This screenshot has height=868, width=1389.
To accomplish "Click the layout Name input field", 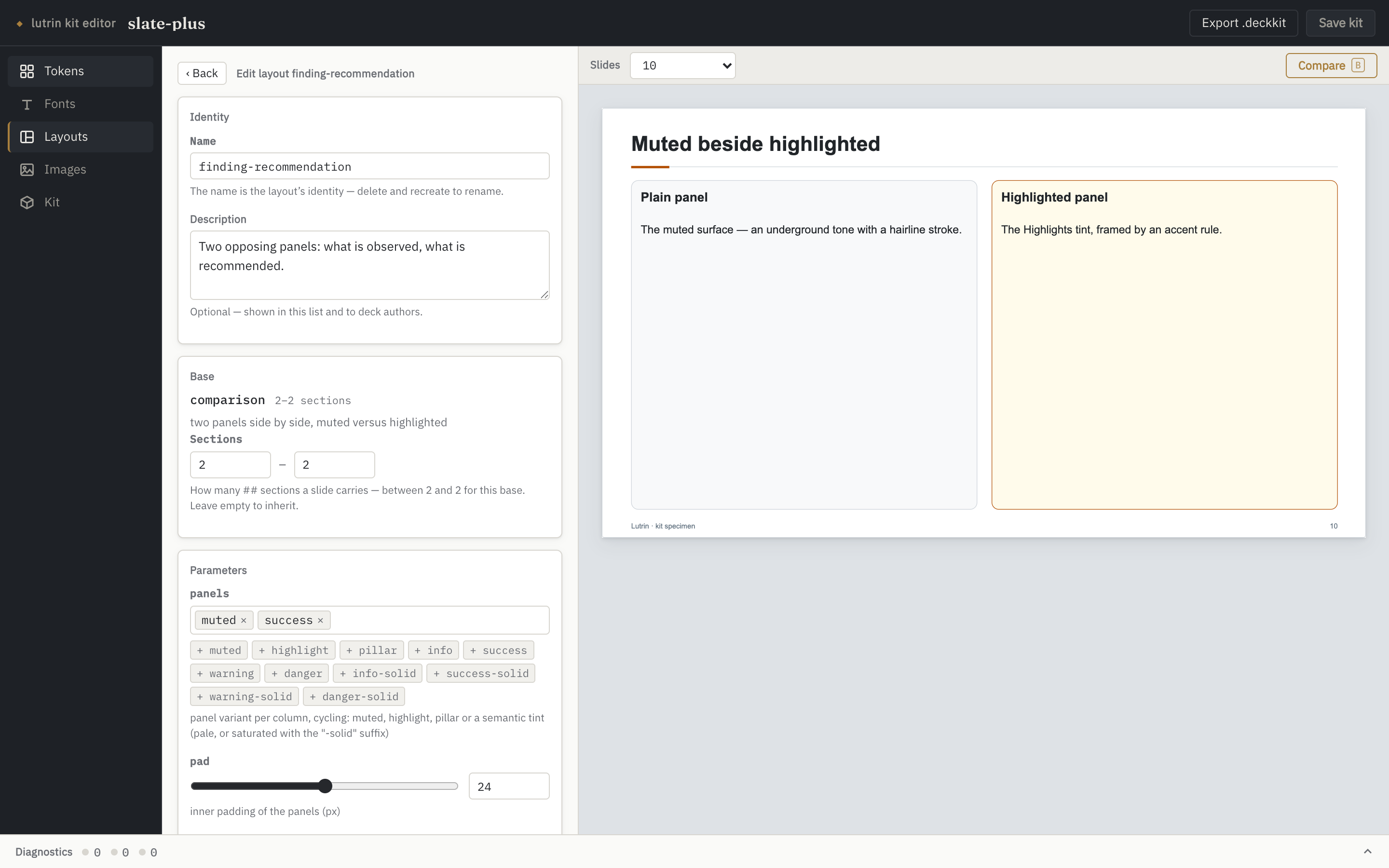I will pyautogui.click(x=369, y=166).
